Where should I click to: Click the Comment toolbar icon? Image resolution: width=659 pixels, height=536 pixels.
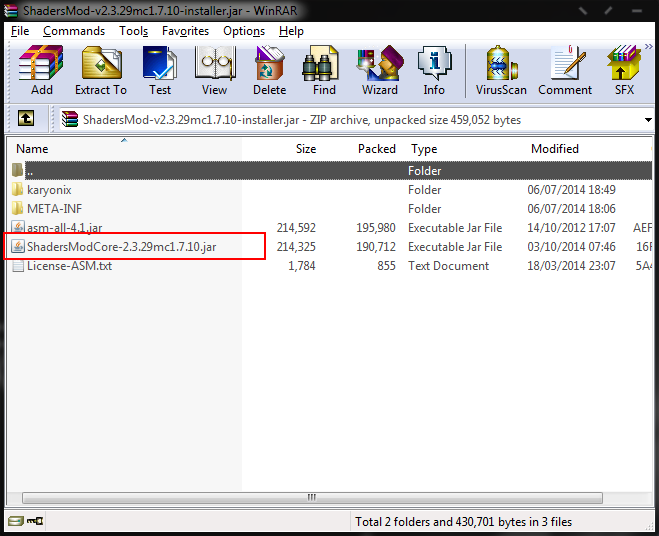click(565, 70)
